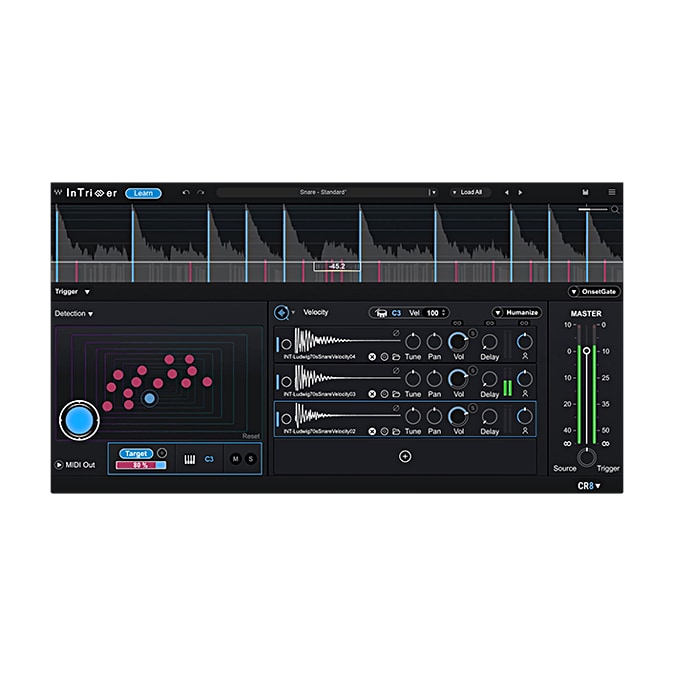
Task: Open the Trigger dropdown menu
Action: [73, 292]
